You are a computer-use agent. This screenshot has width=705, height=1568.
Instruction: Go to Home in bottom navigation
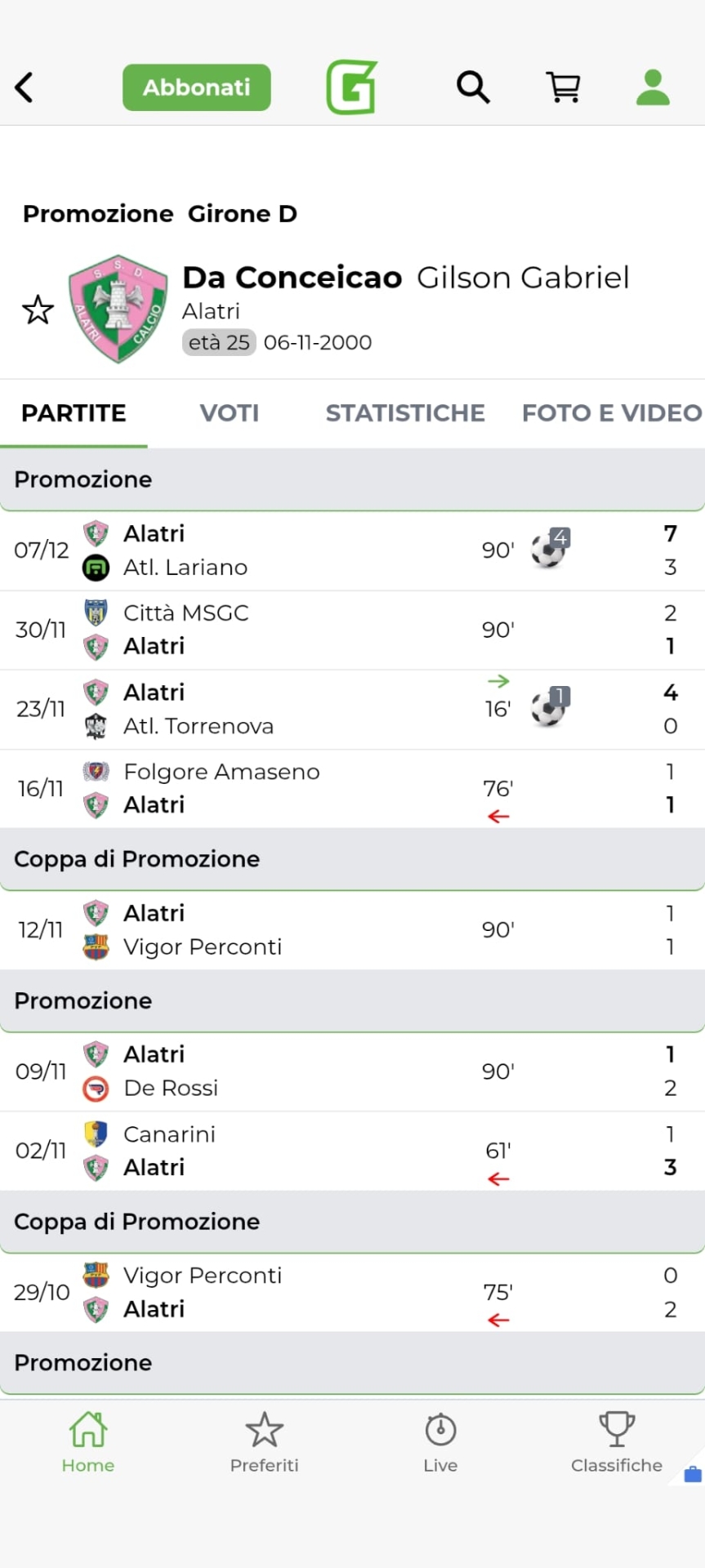88,1443
